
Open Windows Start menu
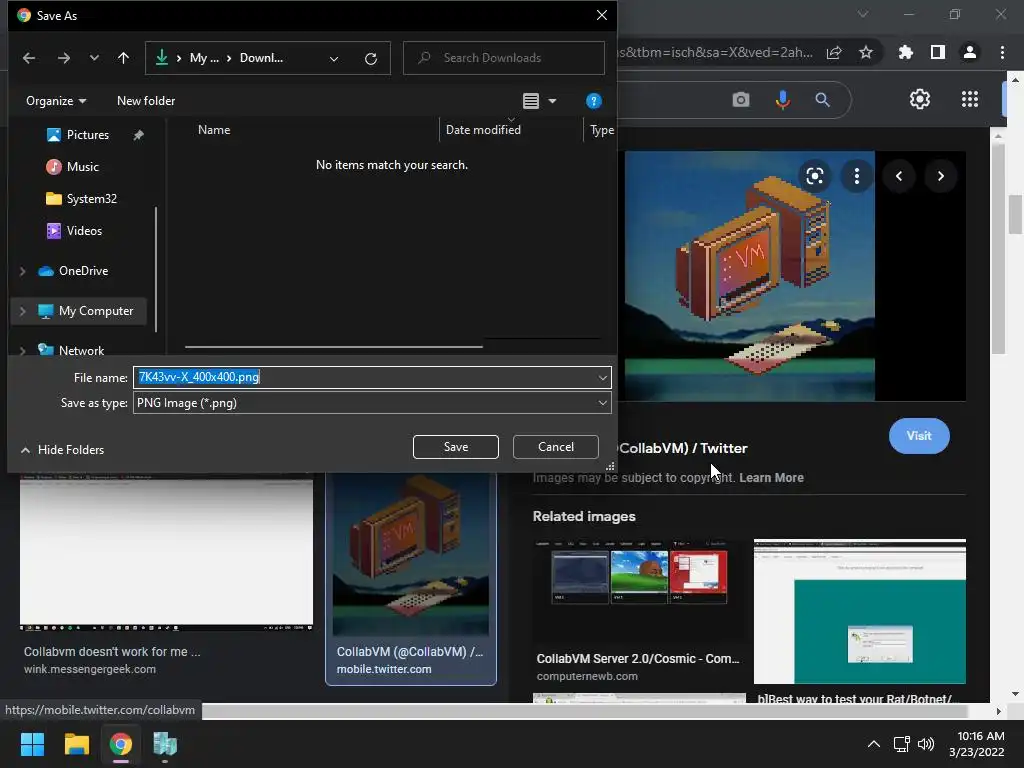32,744
